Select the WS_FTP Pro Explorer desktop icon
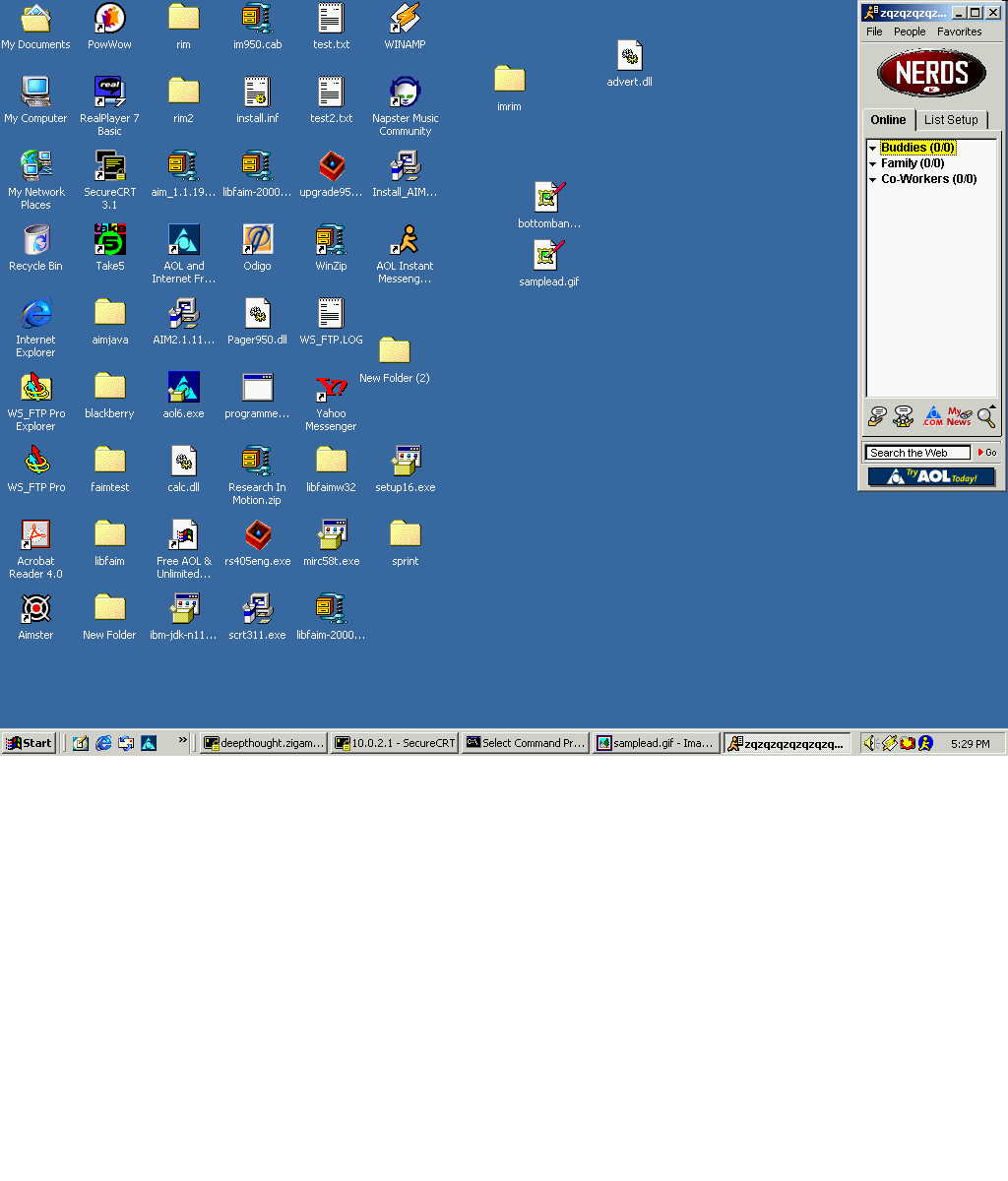 point(35,402)
